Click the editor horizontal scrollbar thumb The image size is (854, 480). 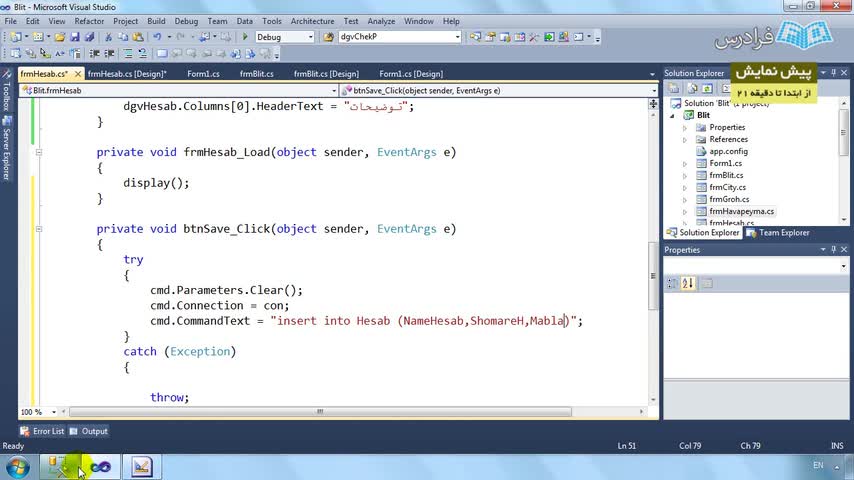320,412
